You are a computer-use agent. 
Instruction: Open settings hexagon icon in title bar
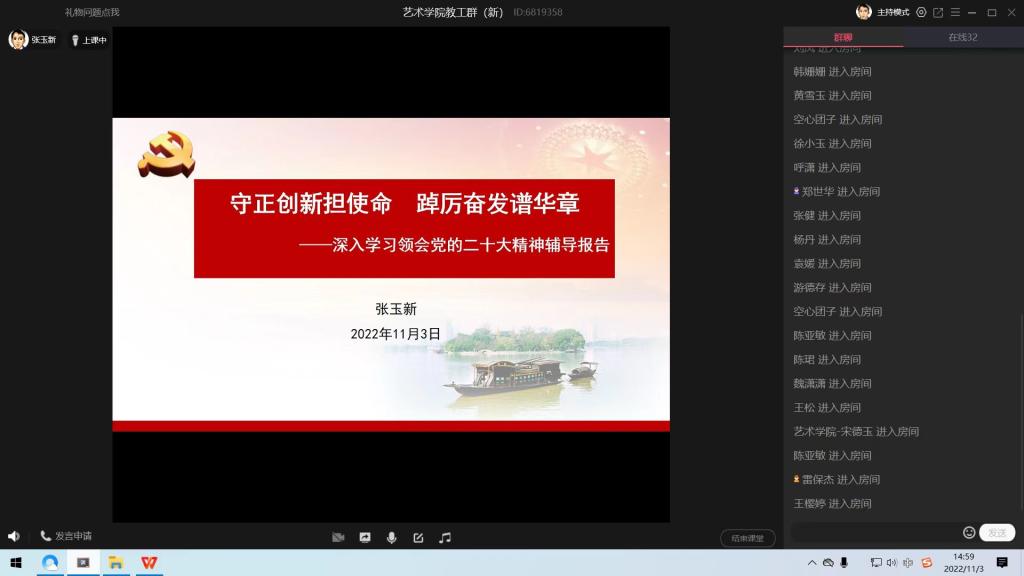pyautogui.click(x=921, y=12)
